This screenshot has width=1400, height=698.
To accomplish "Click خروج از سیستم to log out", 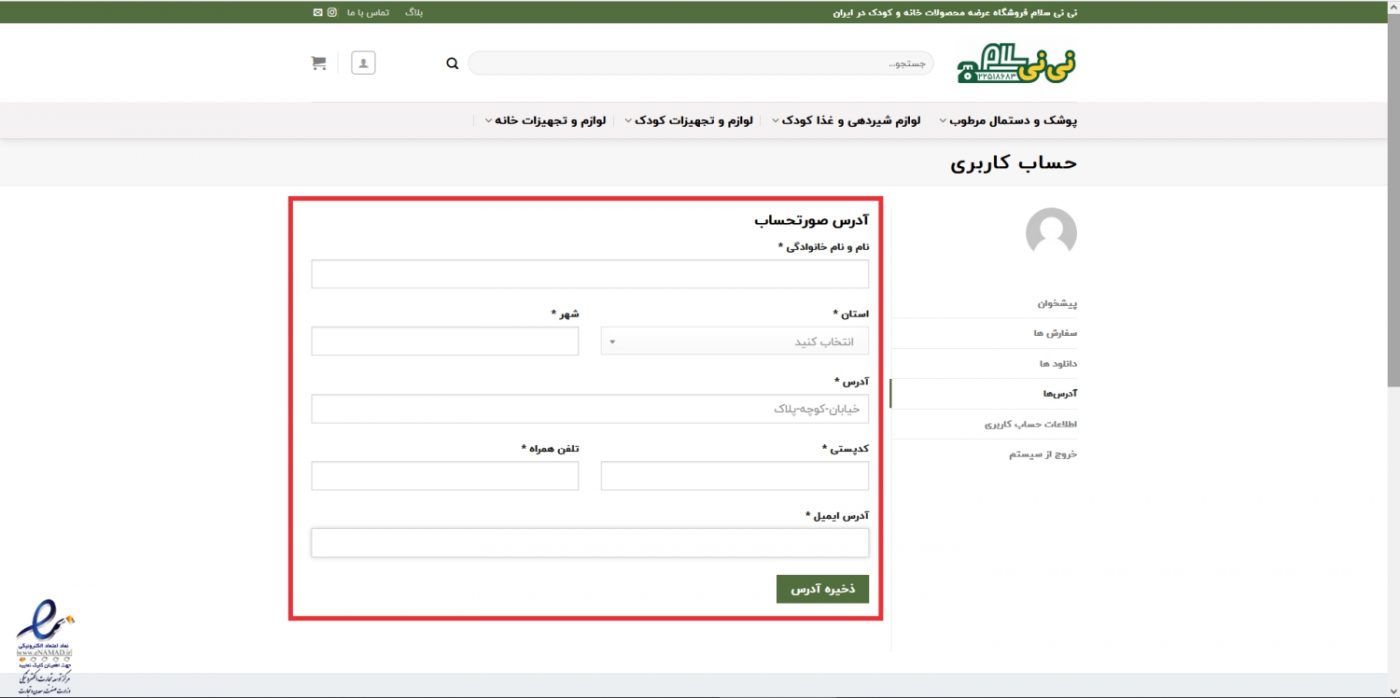I will click(x=1042, y=454).
